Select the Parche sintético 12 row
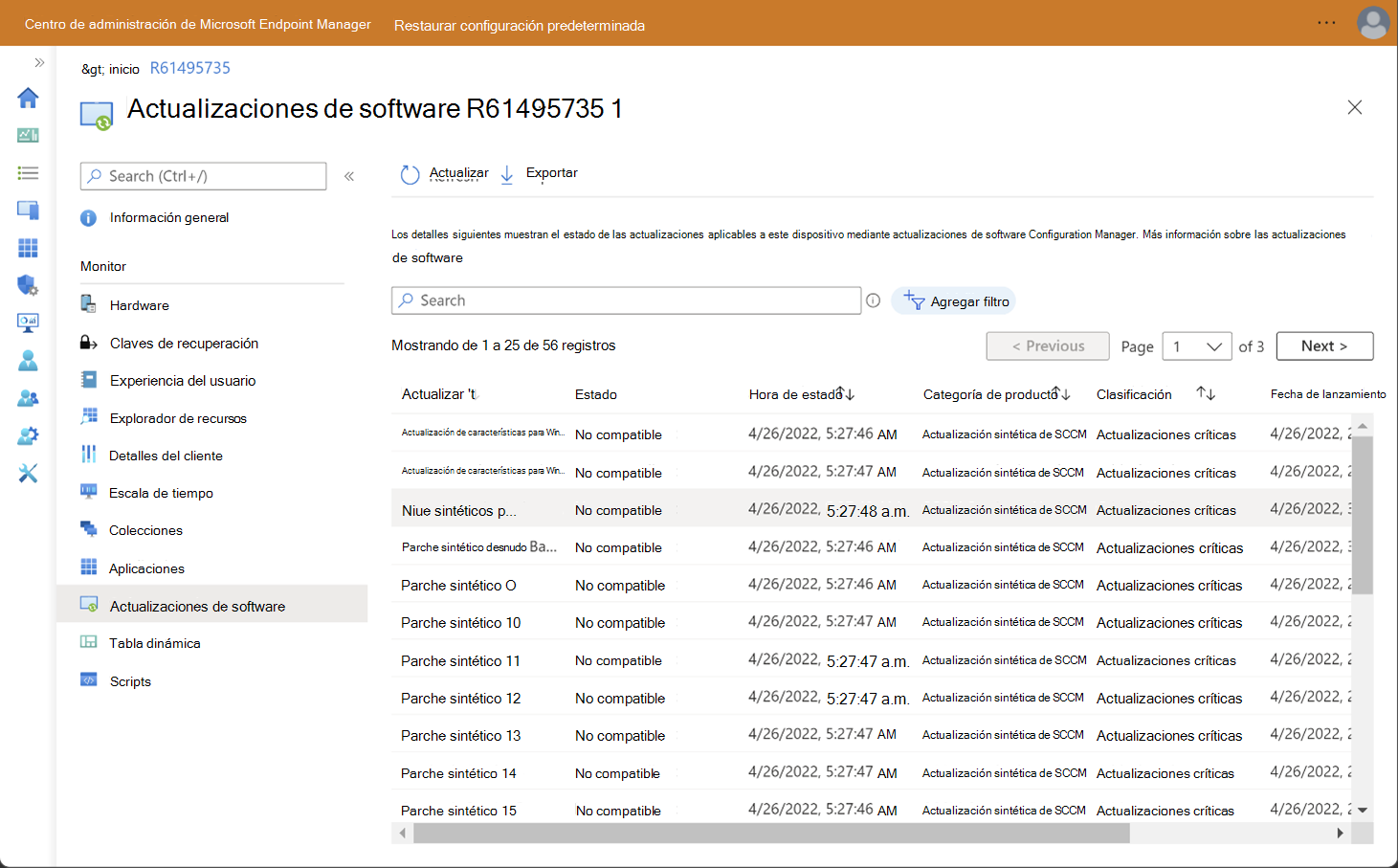1398x868 pixels. (873, 698)
